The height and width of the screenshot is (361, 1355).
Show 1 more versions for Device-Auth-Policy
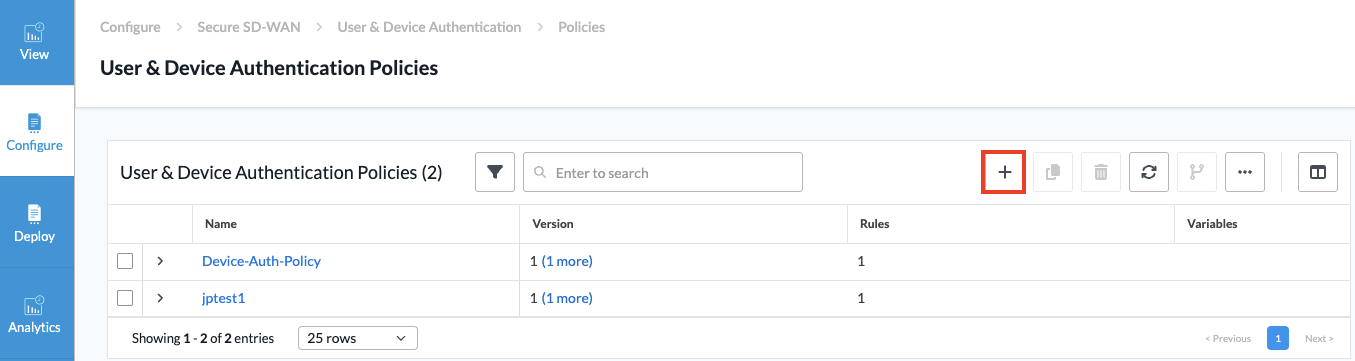pyautogui.click(x=567, y=261)
